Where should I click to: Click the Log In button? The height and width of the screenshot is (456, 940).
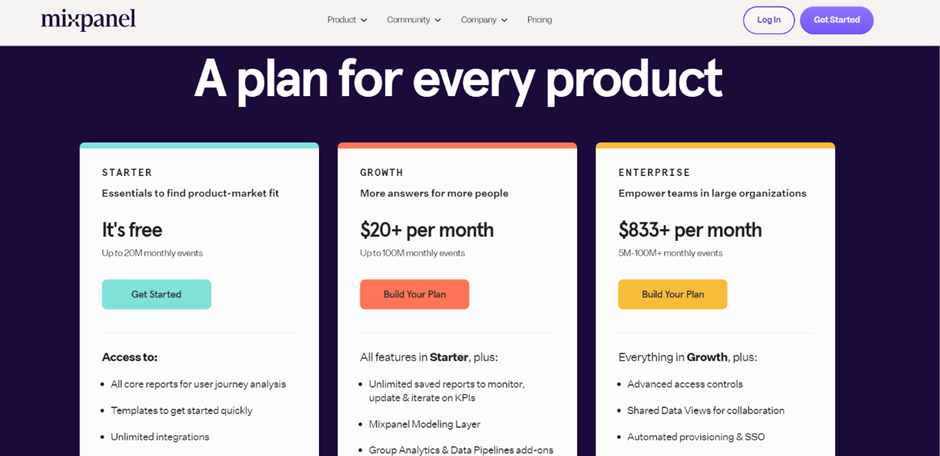(769, 20)
